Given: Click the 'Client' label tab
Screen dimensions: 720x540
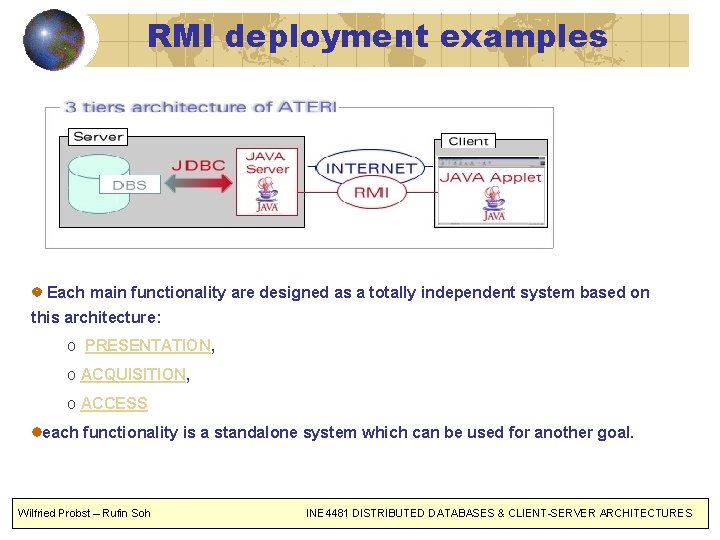Looking at the screenshot, I should 468,141.
